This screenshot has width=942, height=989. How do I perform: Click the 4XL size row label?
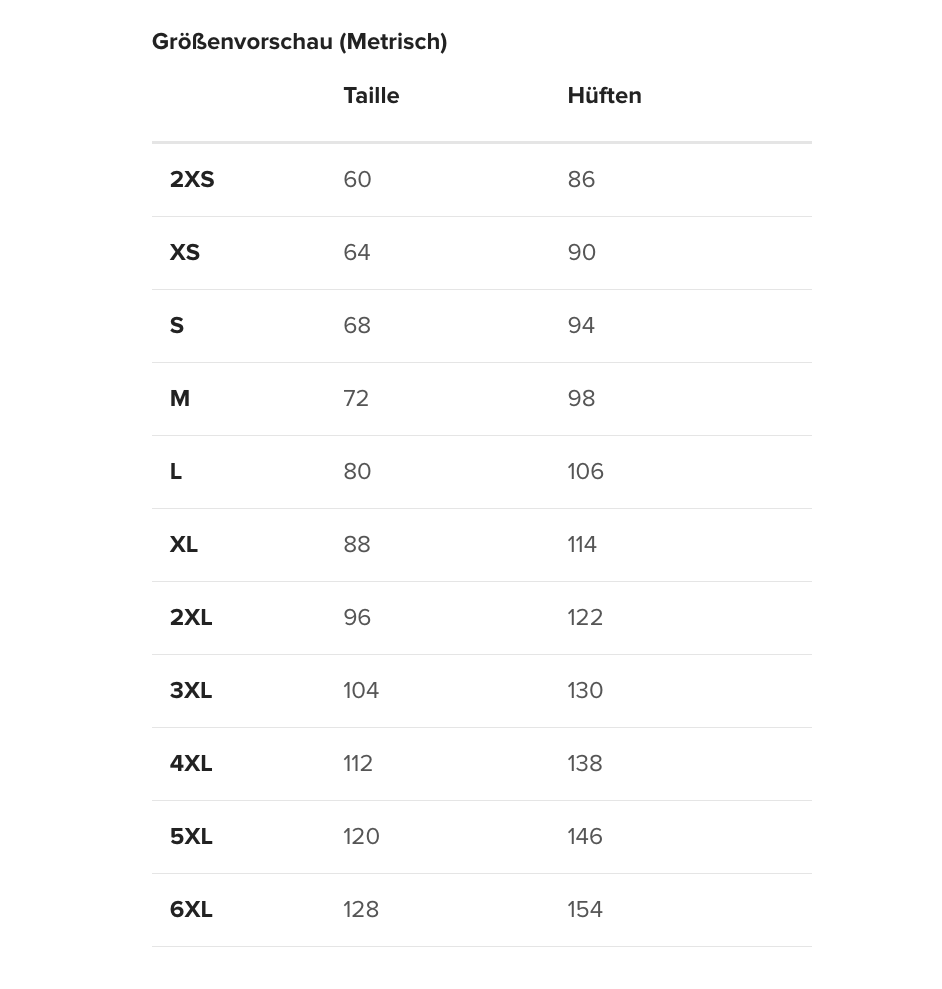click(191, 764)
